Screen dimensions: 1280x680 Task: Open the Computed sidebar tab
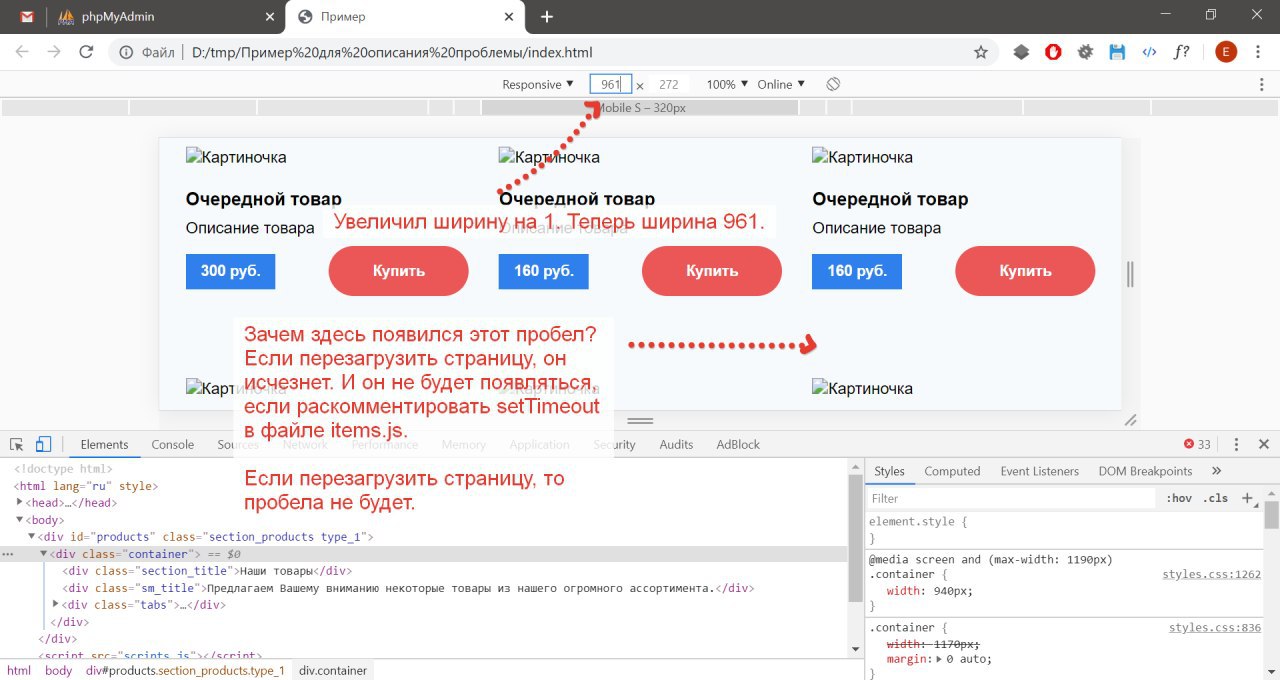(952, 471)
